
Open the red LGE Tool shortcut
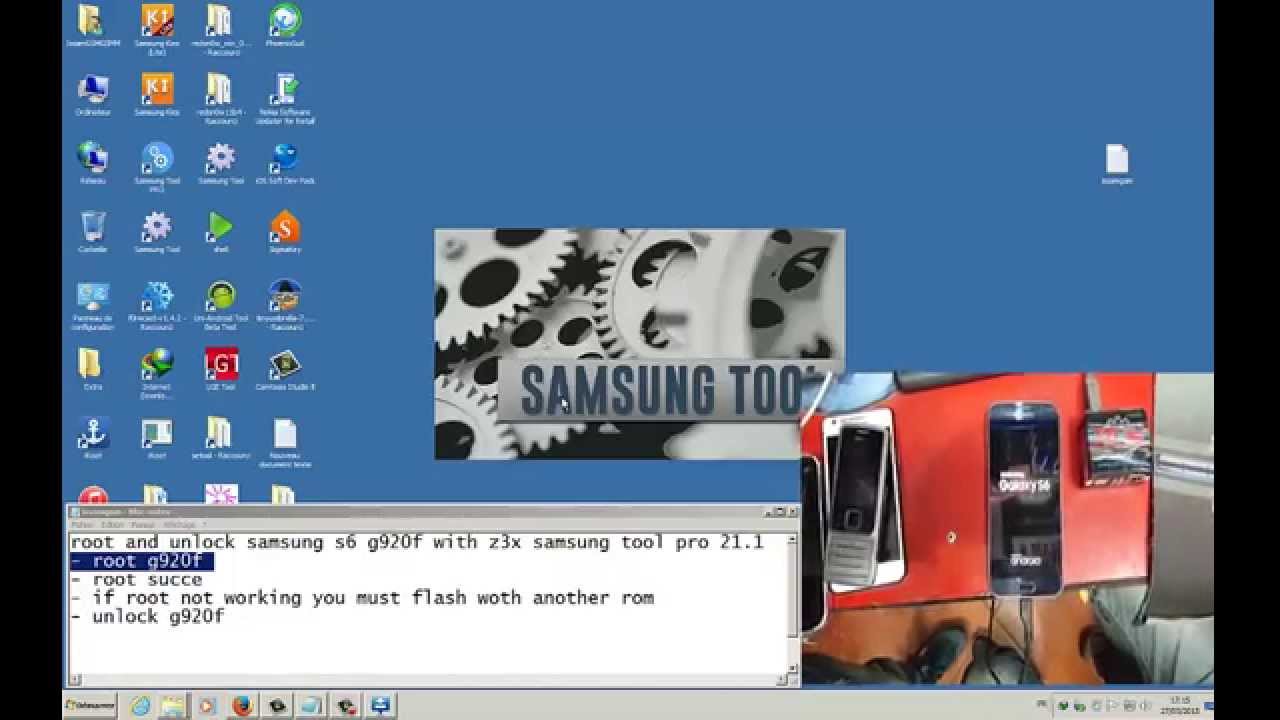tap(221, 369)
